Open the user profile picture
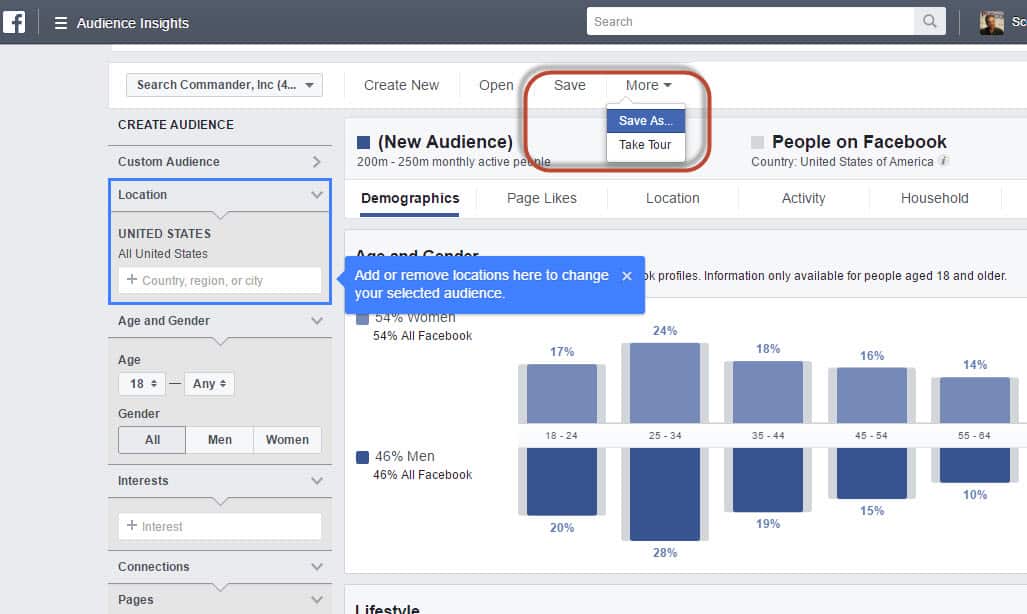Screen dimensions: 1027x614 tap(992, 22)
